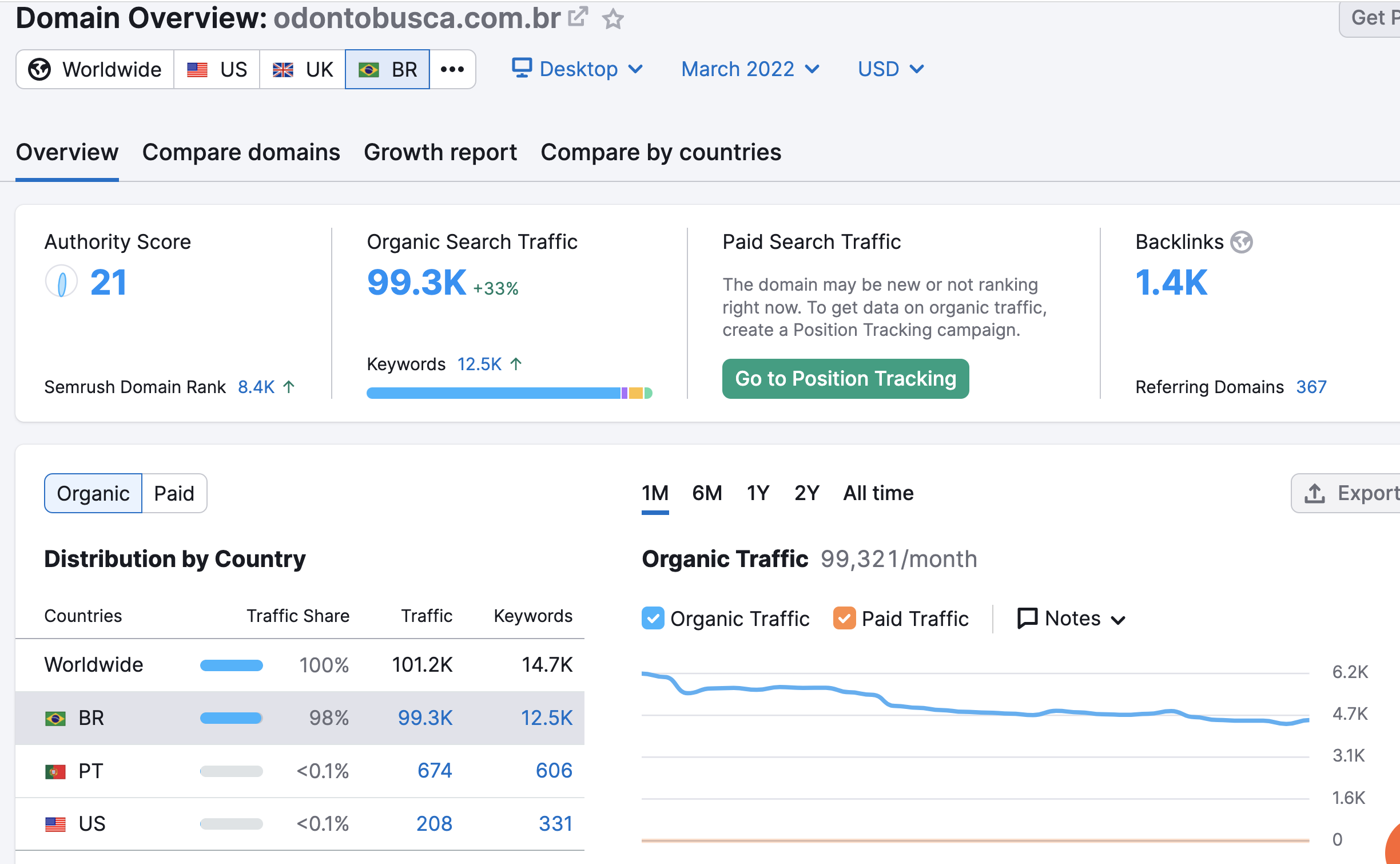Image resolution: width=1400 pixels, height=864 pixels.
Task: Click Notes speech bubble icon
Action: coord(1027,619)
